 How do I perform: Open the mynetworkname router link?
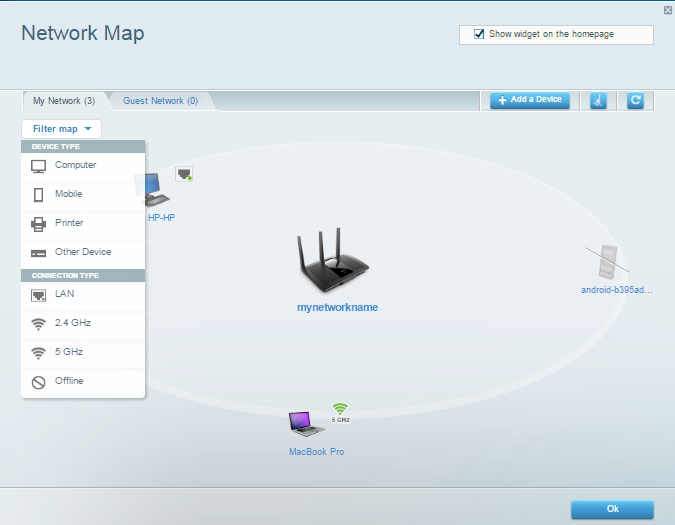(338, 307)
